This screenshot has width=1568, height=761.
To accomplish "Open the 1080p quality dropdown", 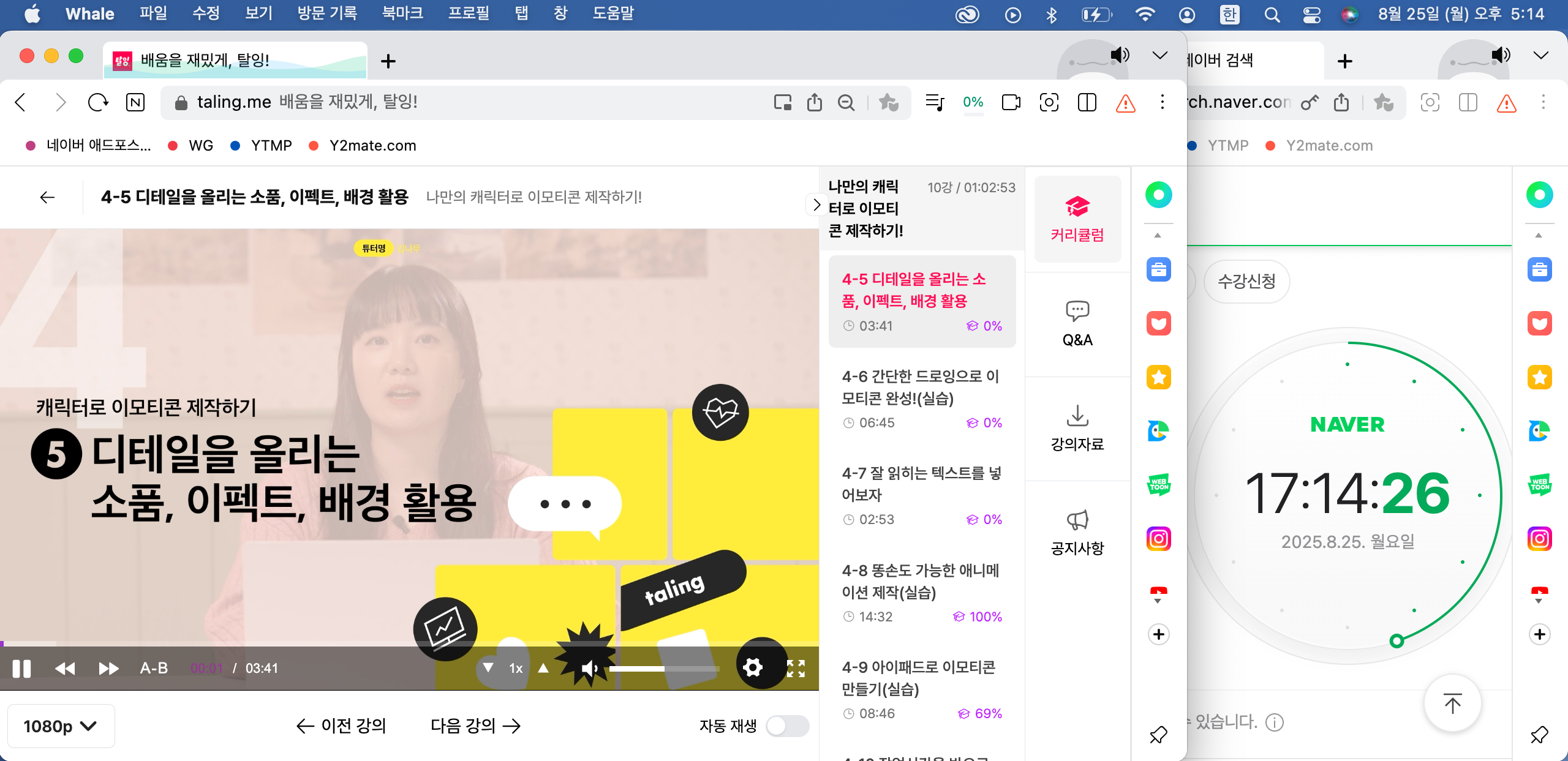I will 60,726.
